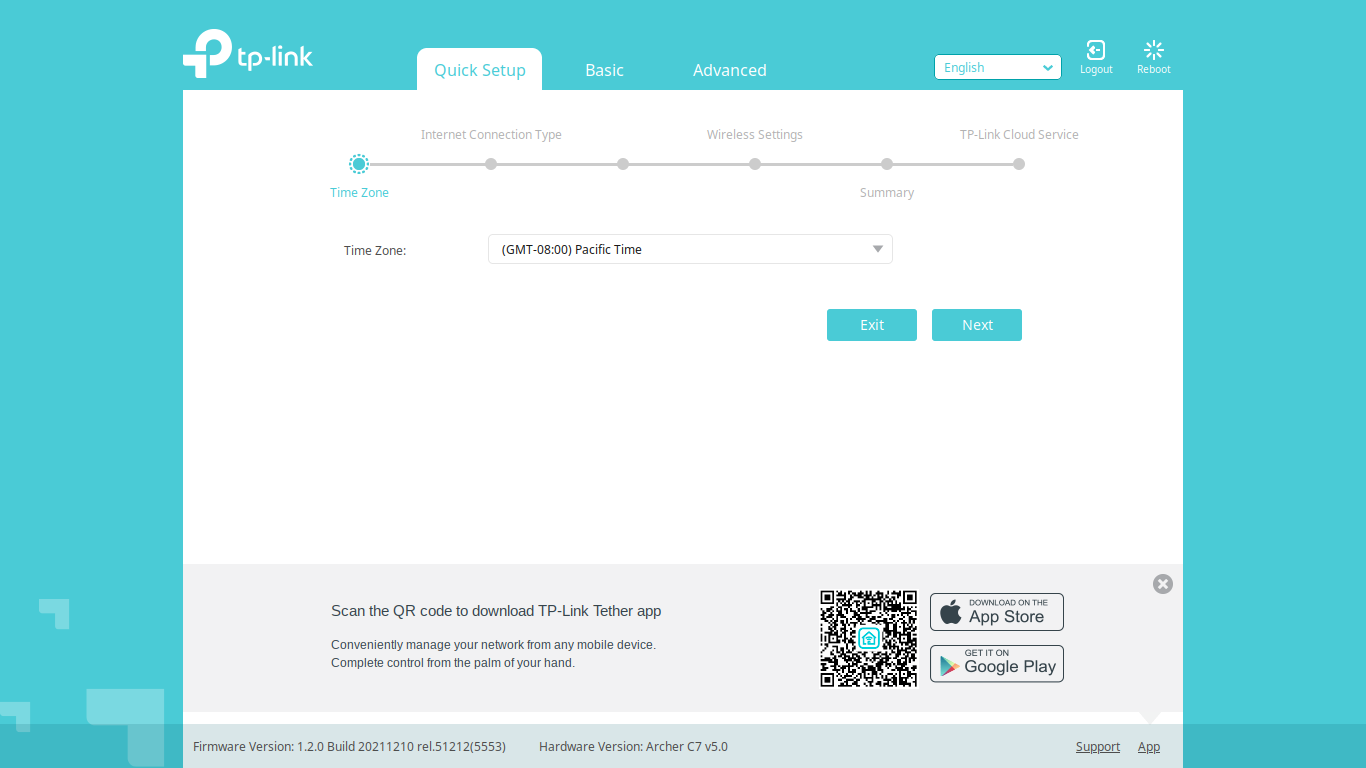Click the Scan the QR code heading
1366x768 pixels.
496,611
